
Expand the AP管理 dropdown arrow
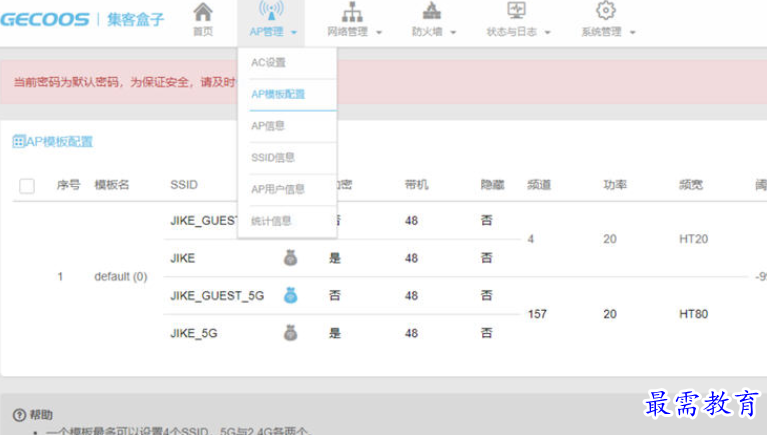tap(294, 32)
